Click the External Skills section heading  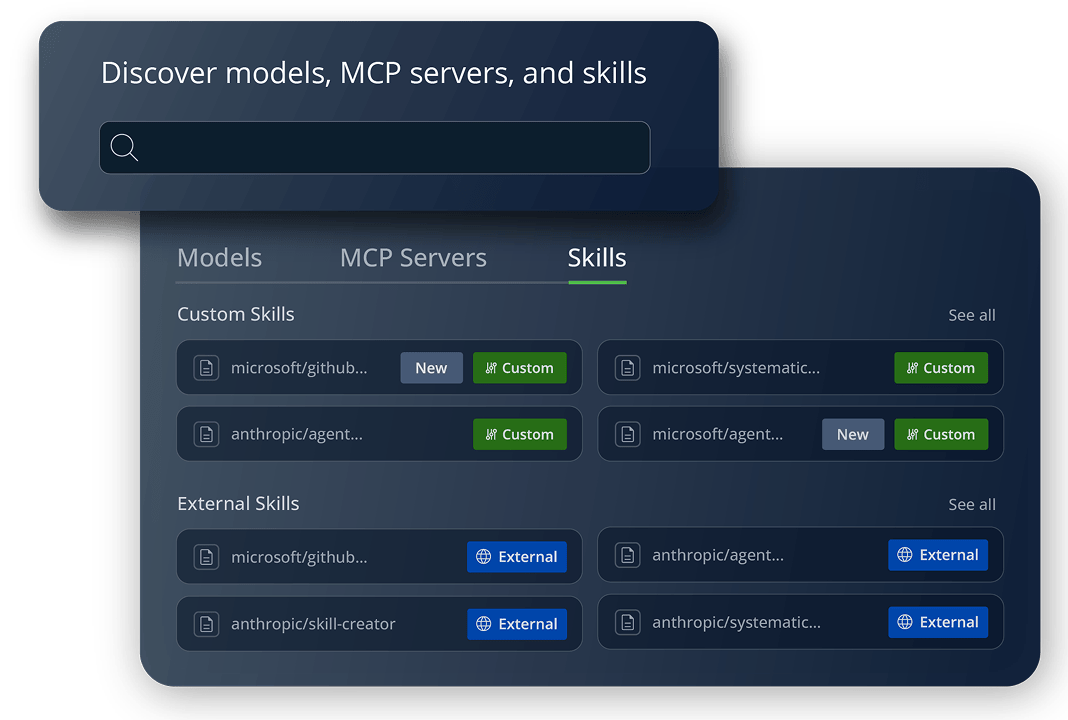tap(238, 503)
